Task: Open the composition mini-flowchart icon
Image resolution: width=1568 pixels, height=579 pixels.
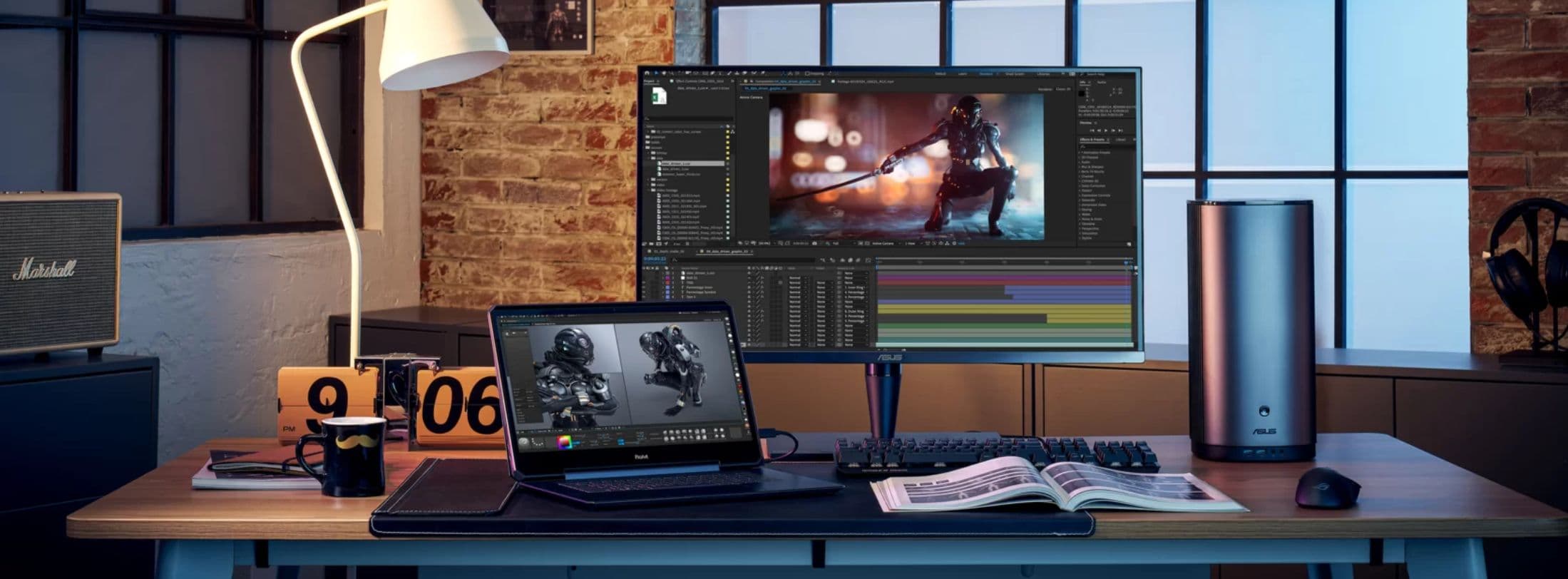Action: (x=823, y=260)
